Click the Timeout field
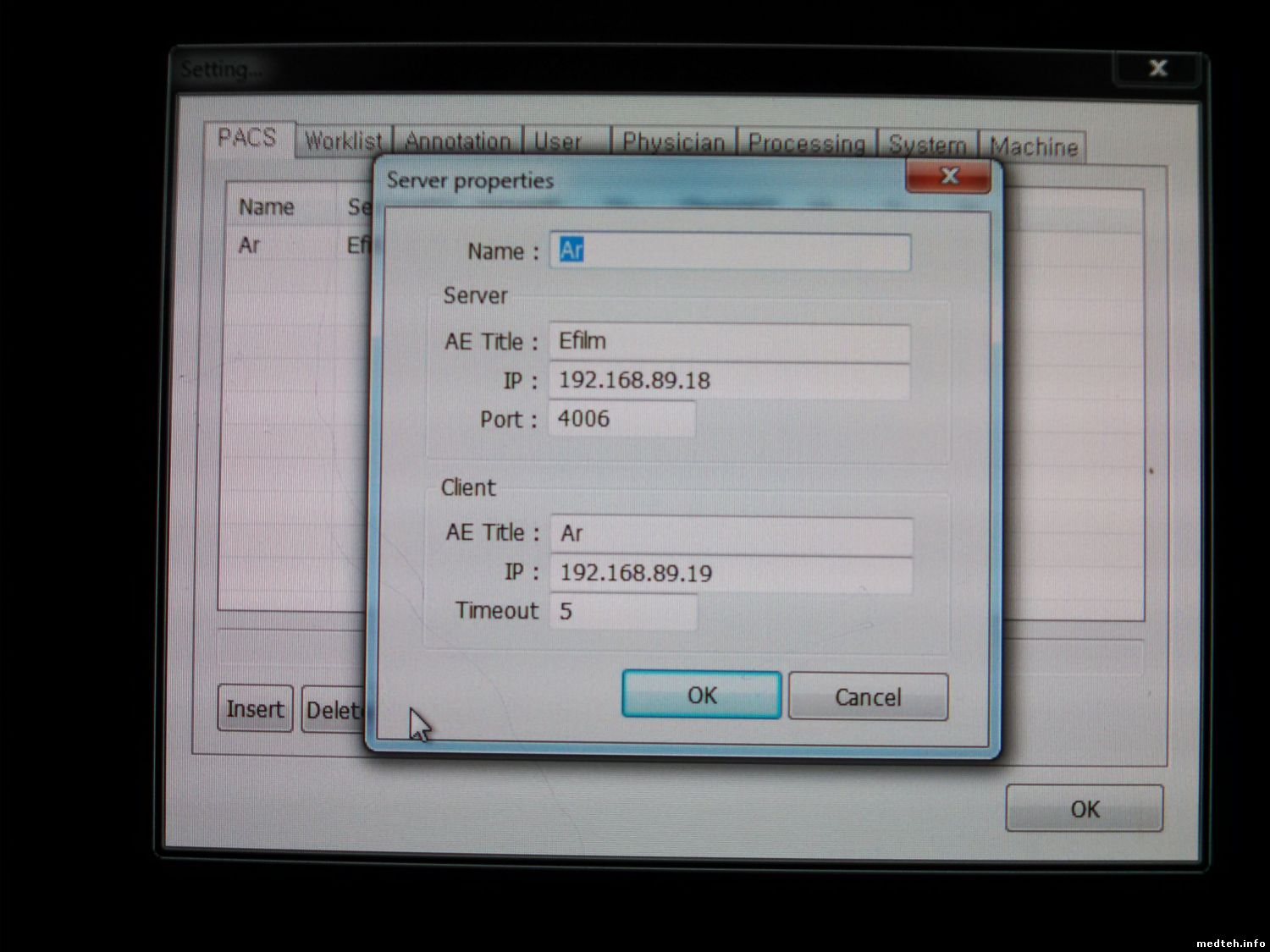Viewport: 1270px width, 952px height. click(x=624, y=611)
